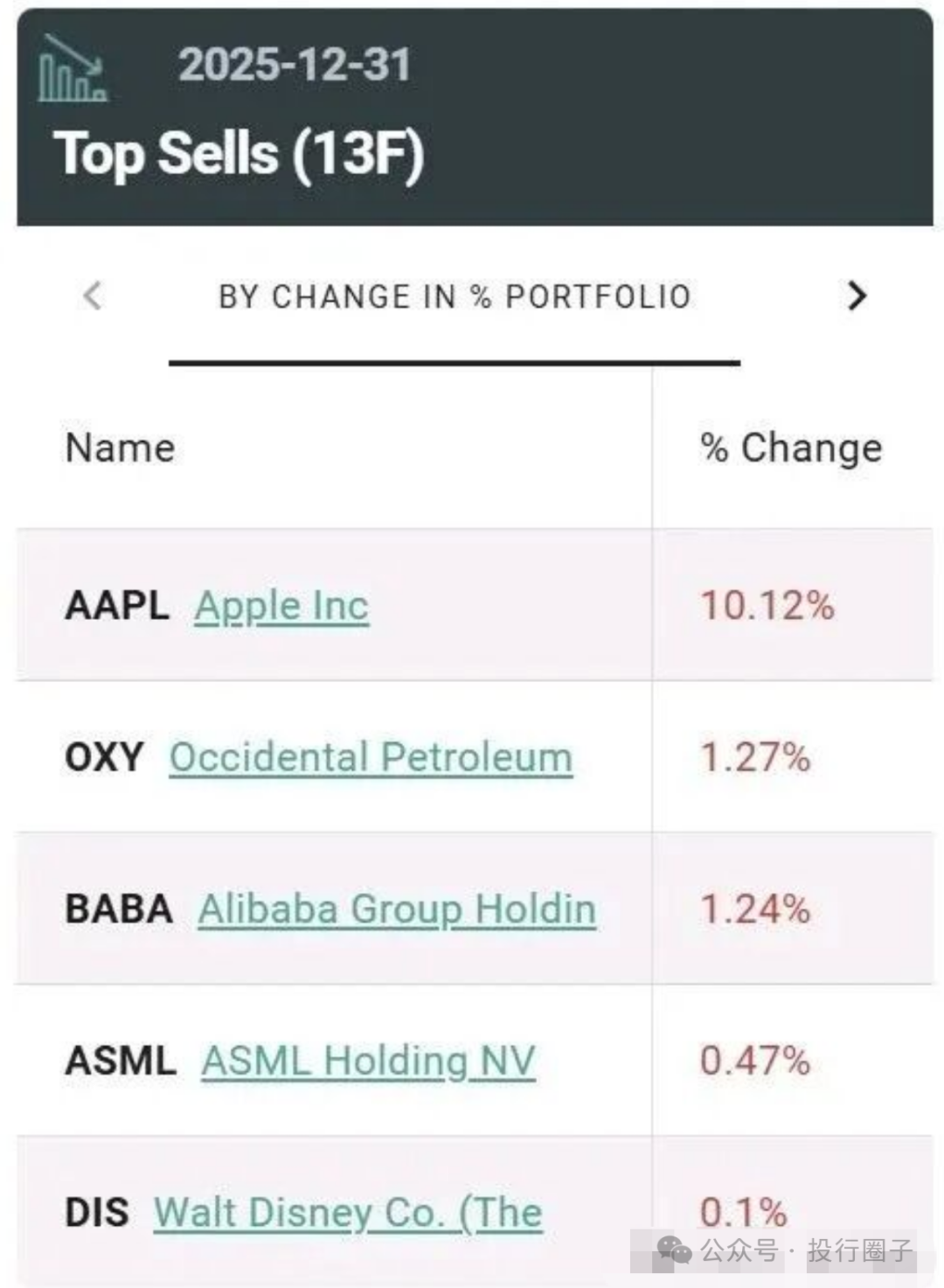The width and height of the screenshot is (944, 1288).
Task: Follow the Alibaba Group Holding link
Action: pos(397,909)
